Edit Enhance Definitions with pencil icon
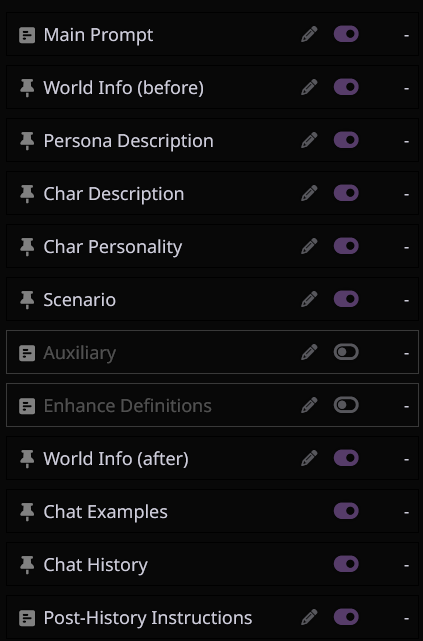 pos(309,405)
